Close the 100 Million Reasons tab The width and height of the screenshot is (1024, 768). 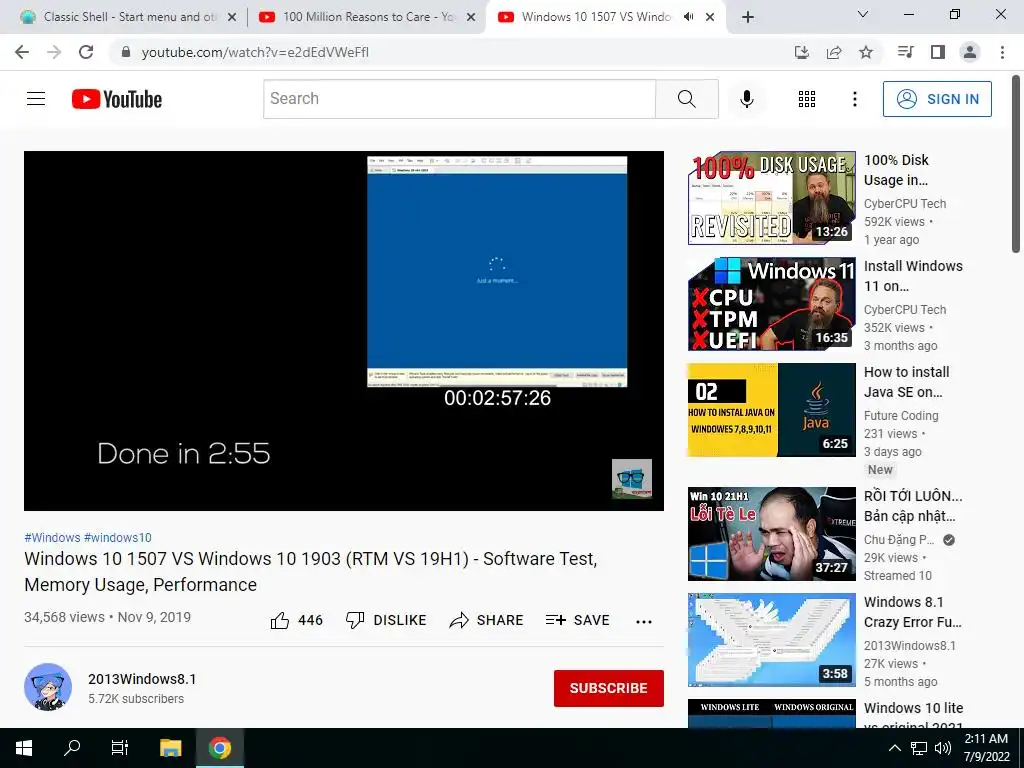[471, 18]
